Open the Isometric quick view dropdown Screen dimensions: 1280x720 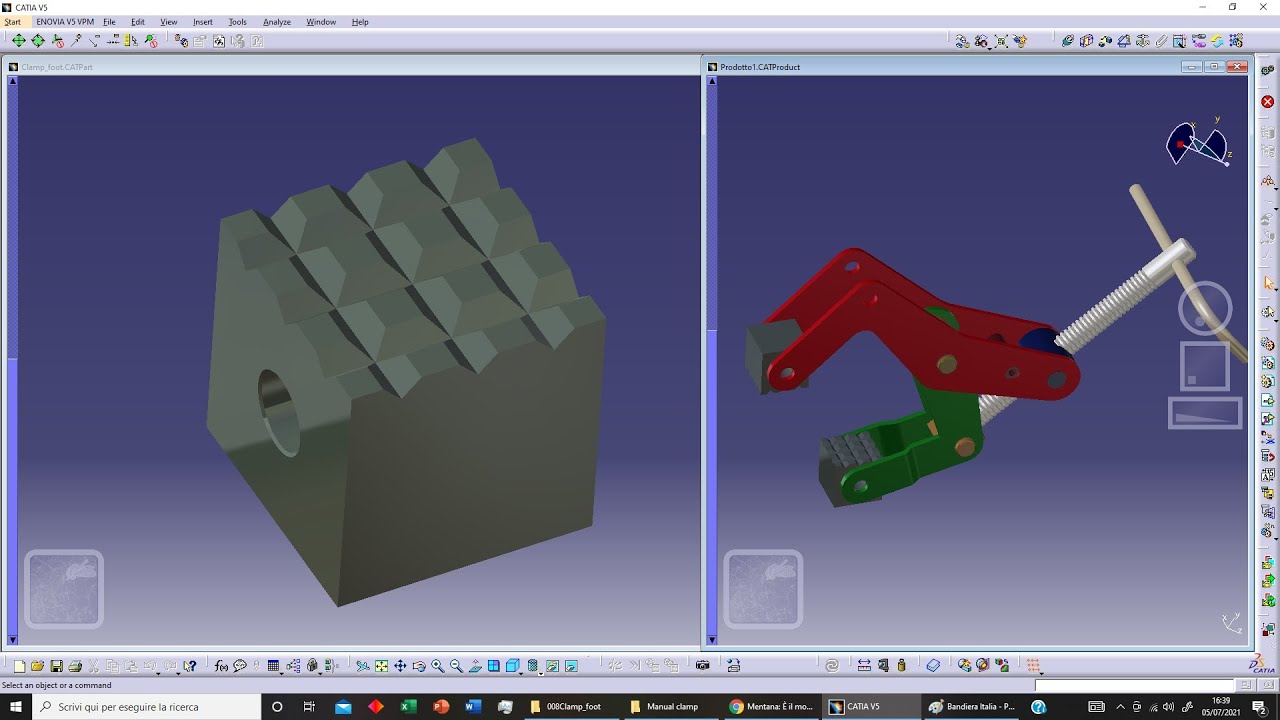tap(514, 666)
